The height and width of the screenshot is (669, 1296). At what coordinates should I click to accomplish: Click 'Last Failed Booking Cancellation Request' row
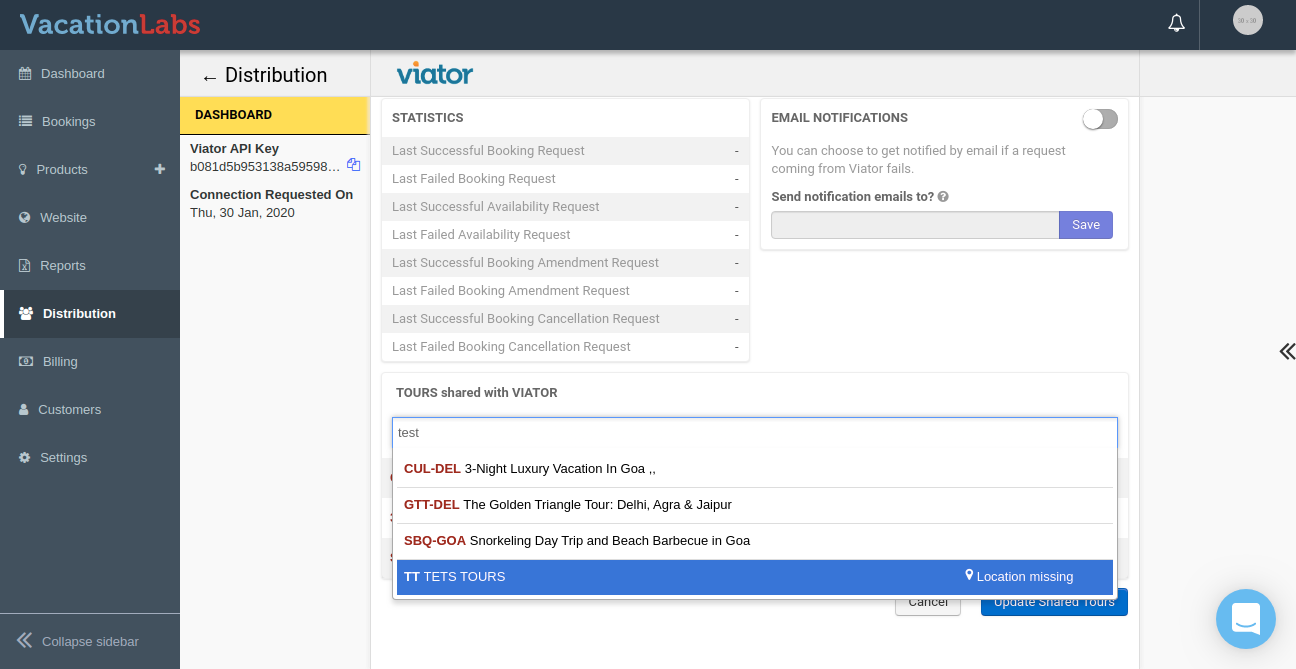pos(565,346)
